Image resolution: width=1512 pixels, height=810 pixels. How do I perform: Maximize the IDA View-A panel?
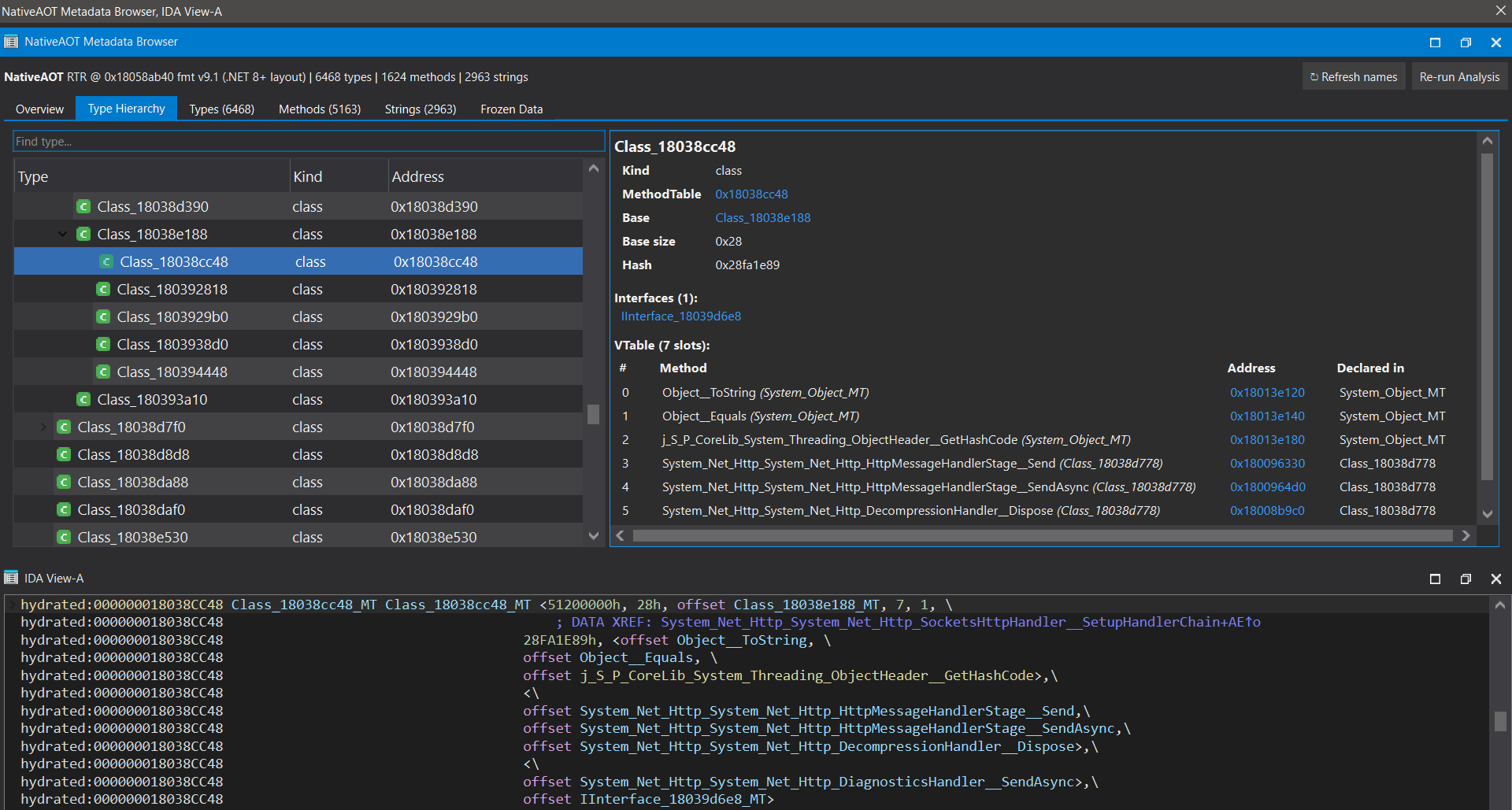(x=1435, y=579)
